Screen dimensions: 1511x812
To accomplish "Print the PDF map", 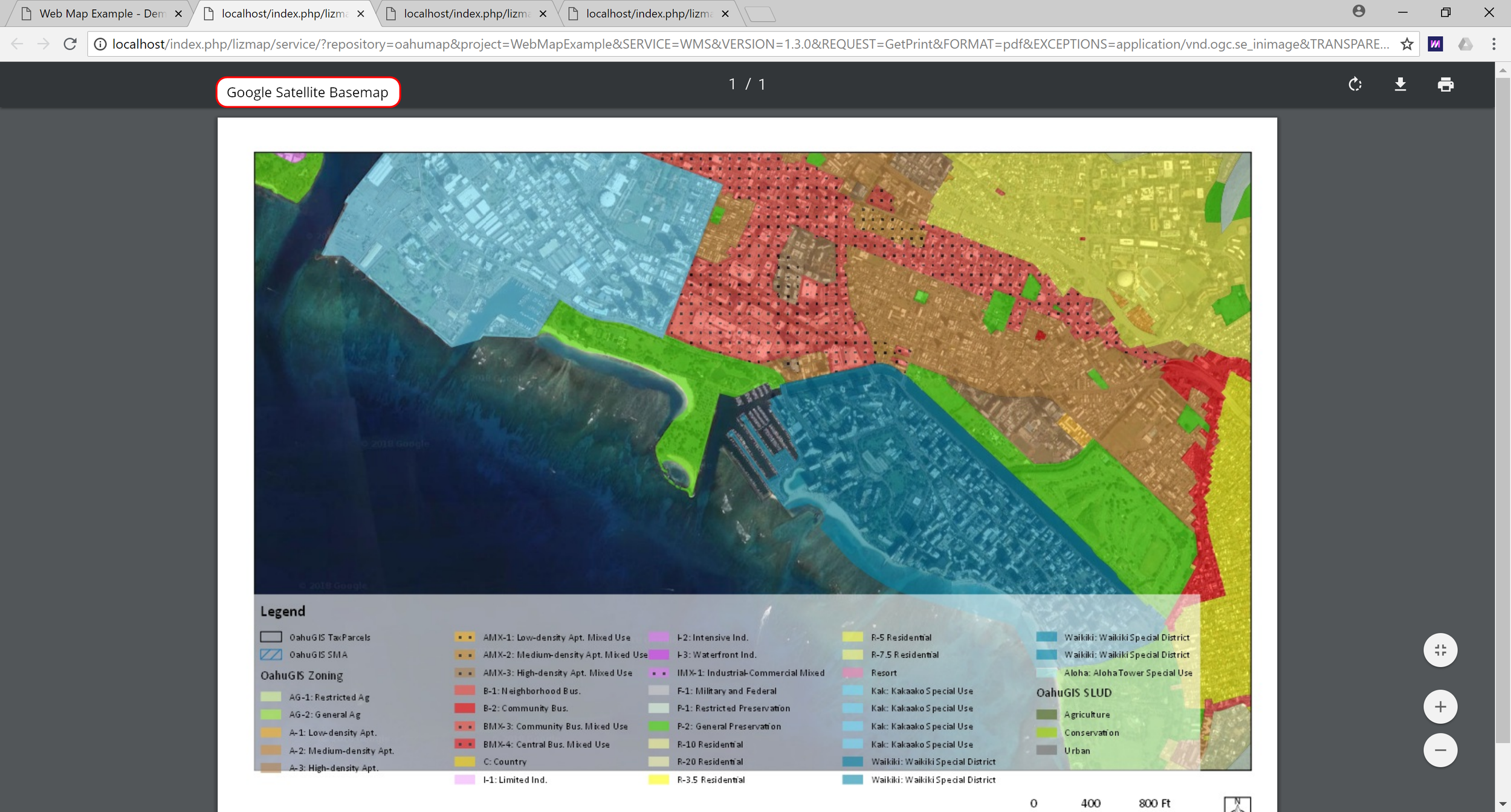I will tap(1445, 85).
